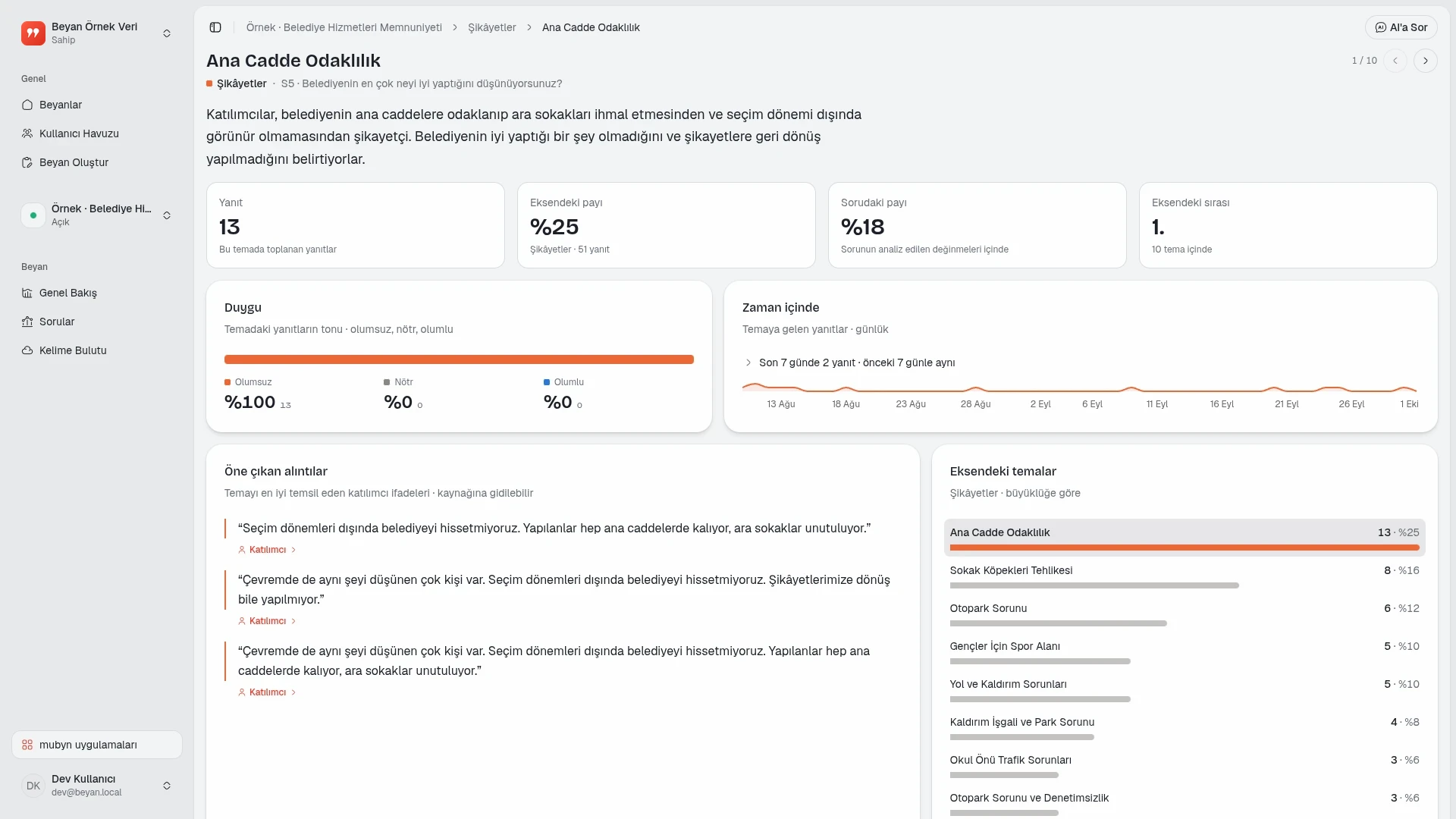Click the Zaman içinde trend line chart
This screenshot has width=1456, height=819.
tap(1080, 388)
